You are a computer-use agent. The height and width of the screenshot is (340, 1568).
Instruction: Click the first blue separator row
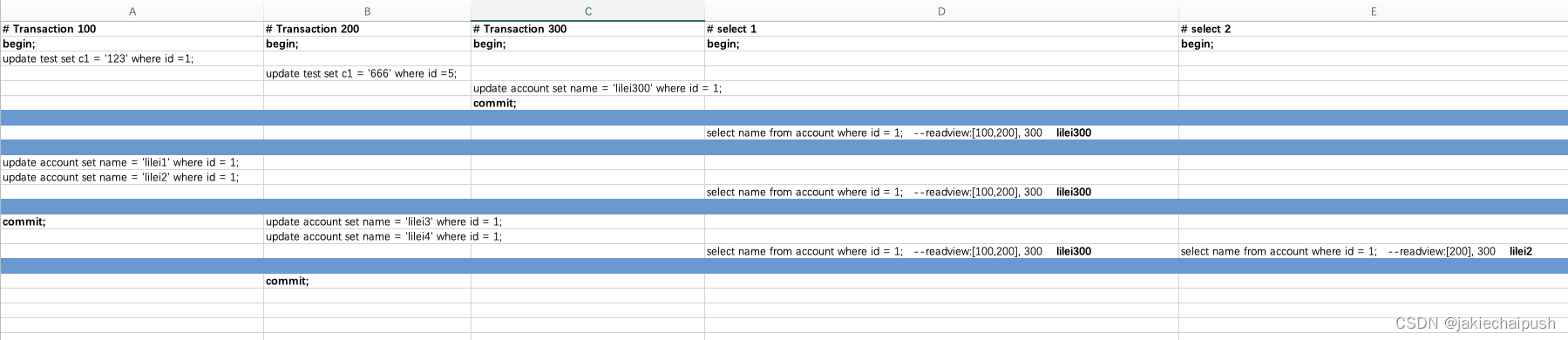pos(784,118)
